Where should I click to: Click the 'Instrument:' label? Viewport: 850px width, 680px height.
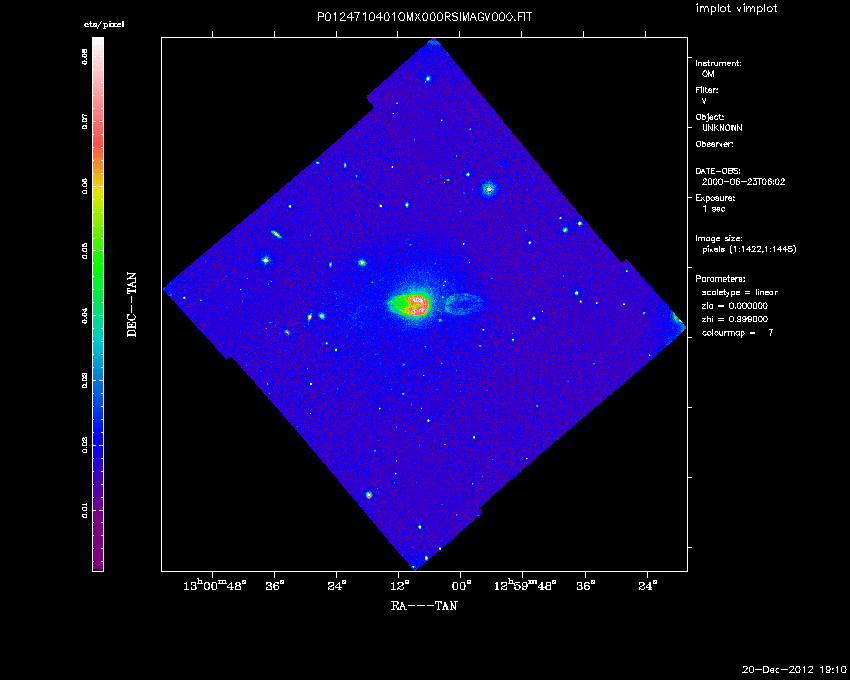[718, 63]
